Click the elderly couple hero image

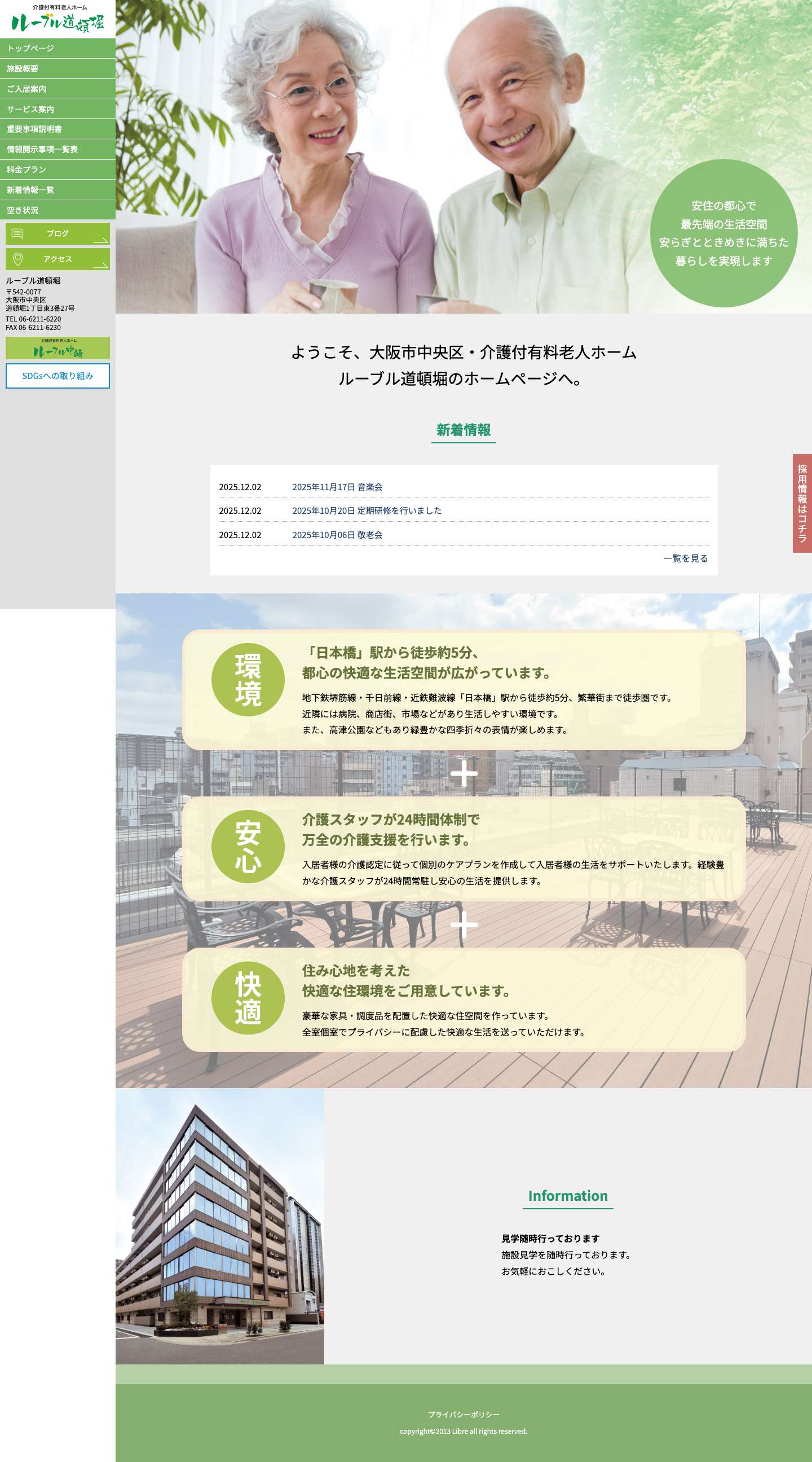[x=464, y=157]
